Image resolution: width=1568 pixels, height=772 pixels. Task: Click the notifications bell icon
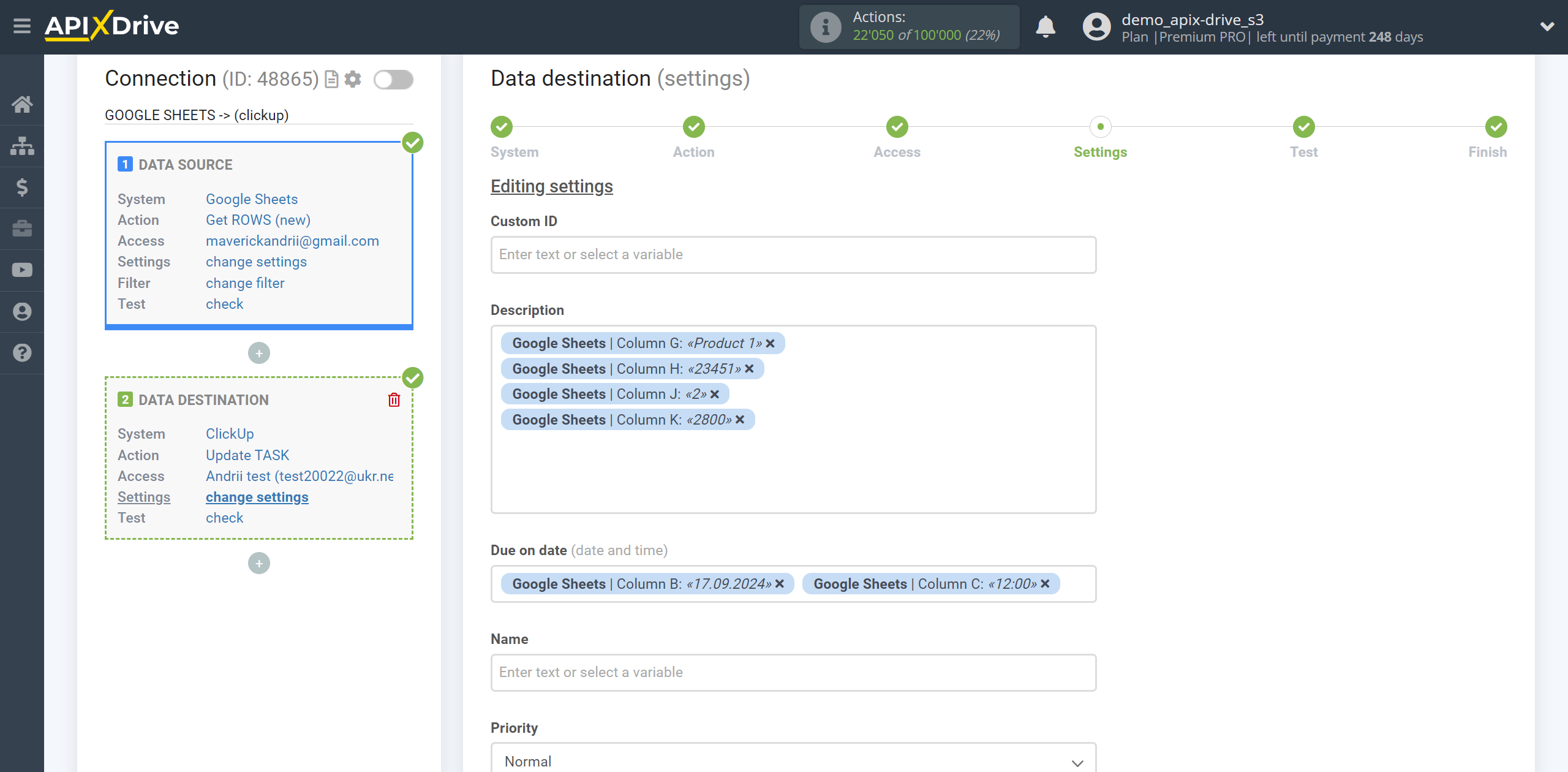pyautogui.click(x=1045, y=26)
